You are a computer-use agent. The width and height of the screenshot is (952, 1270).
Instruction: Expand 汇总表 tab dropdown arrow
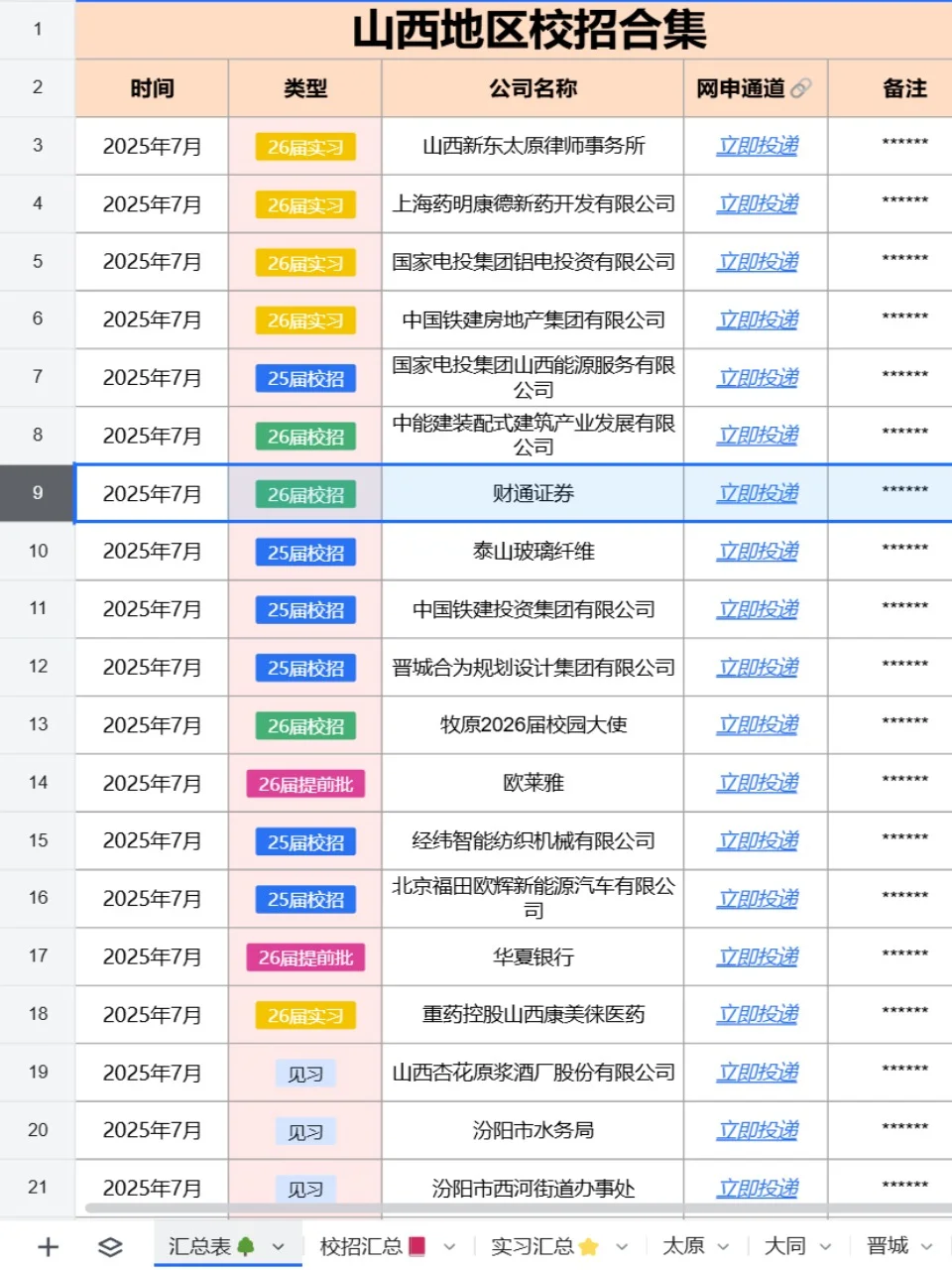(x=279, y=1247)
